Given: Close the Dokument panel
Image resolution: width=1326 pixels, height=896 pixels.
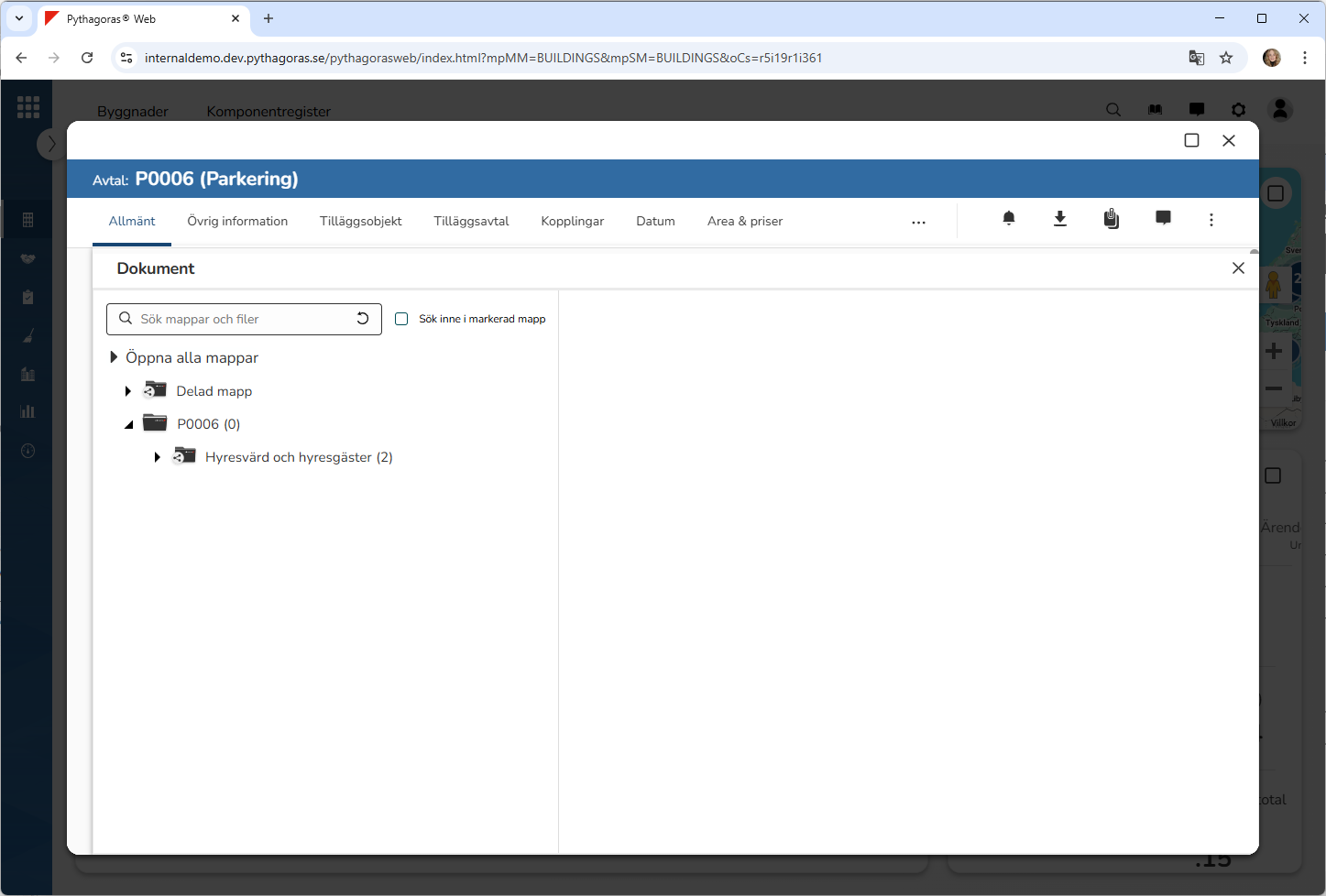Looking at the screenshot, I should click(x=1238, y=268).
